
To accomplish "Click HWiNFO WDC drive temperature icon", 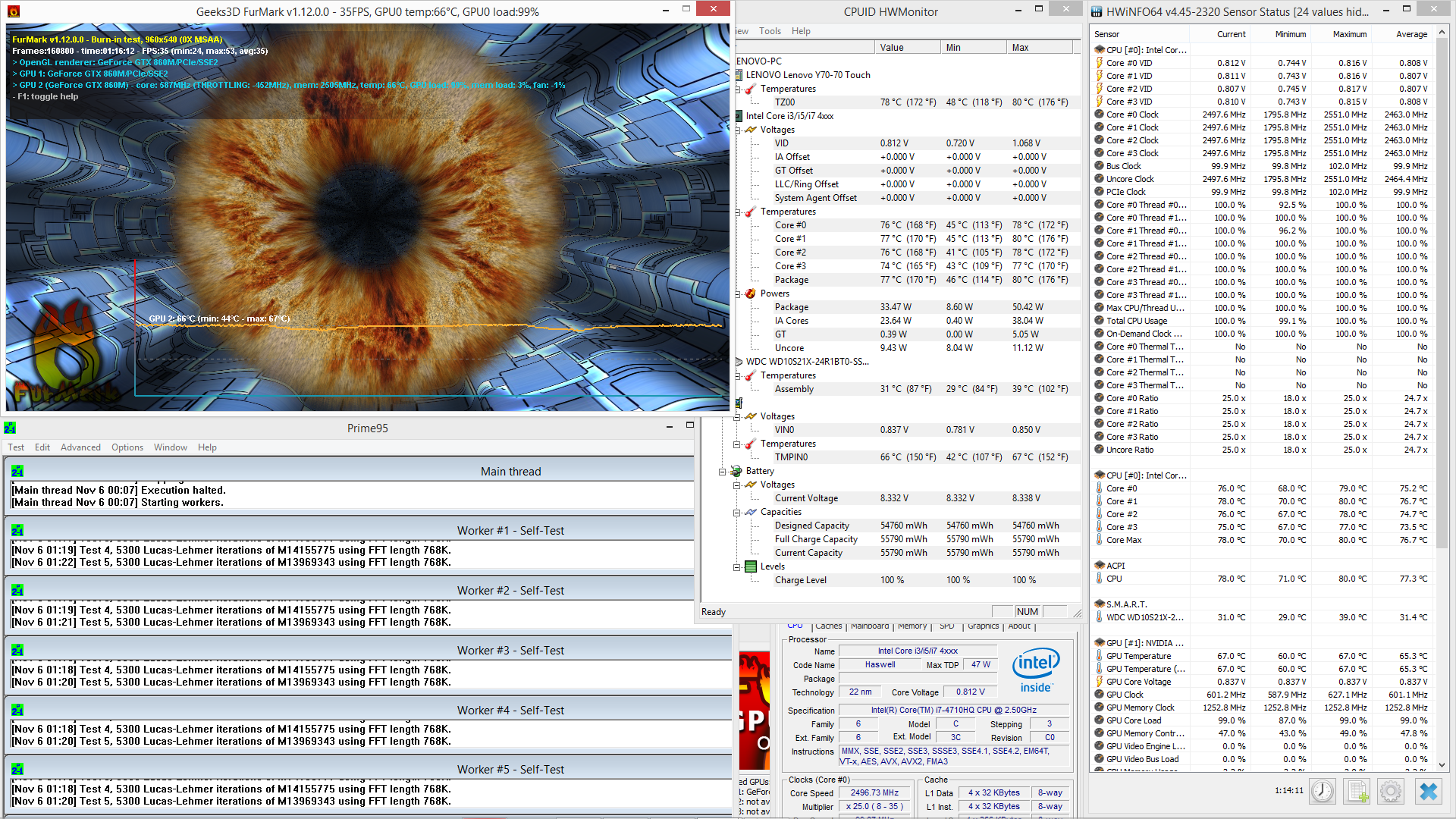I will [1099, 617].
